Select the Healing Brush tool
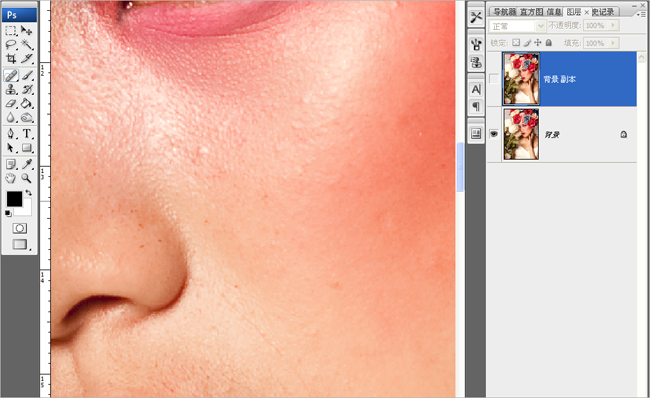650x398 pixels. 11,75
